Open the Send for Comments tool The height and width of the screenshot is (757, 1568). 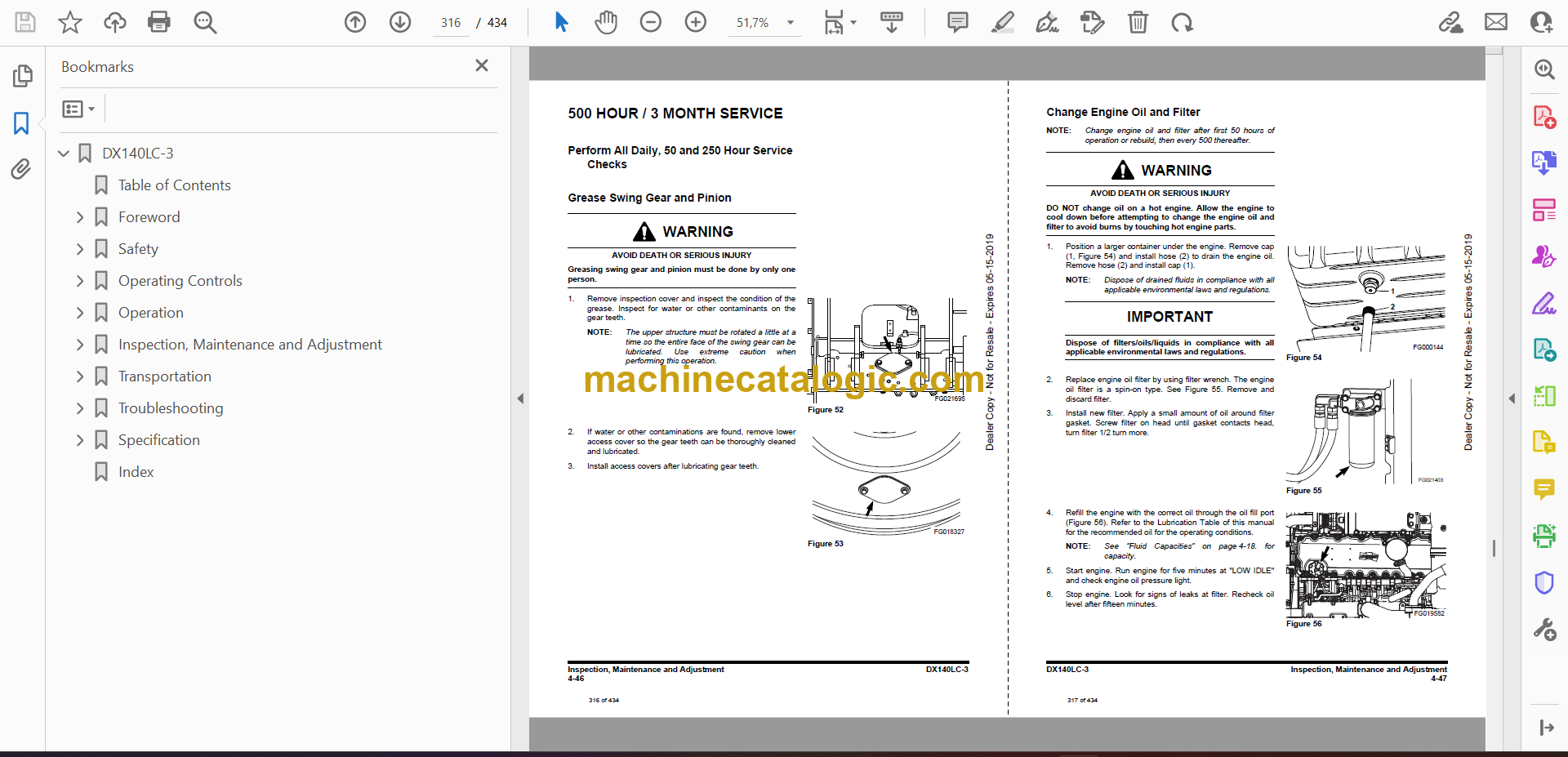[1543, 350]
